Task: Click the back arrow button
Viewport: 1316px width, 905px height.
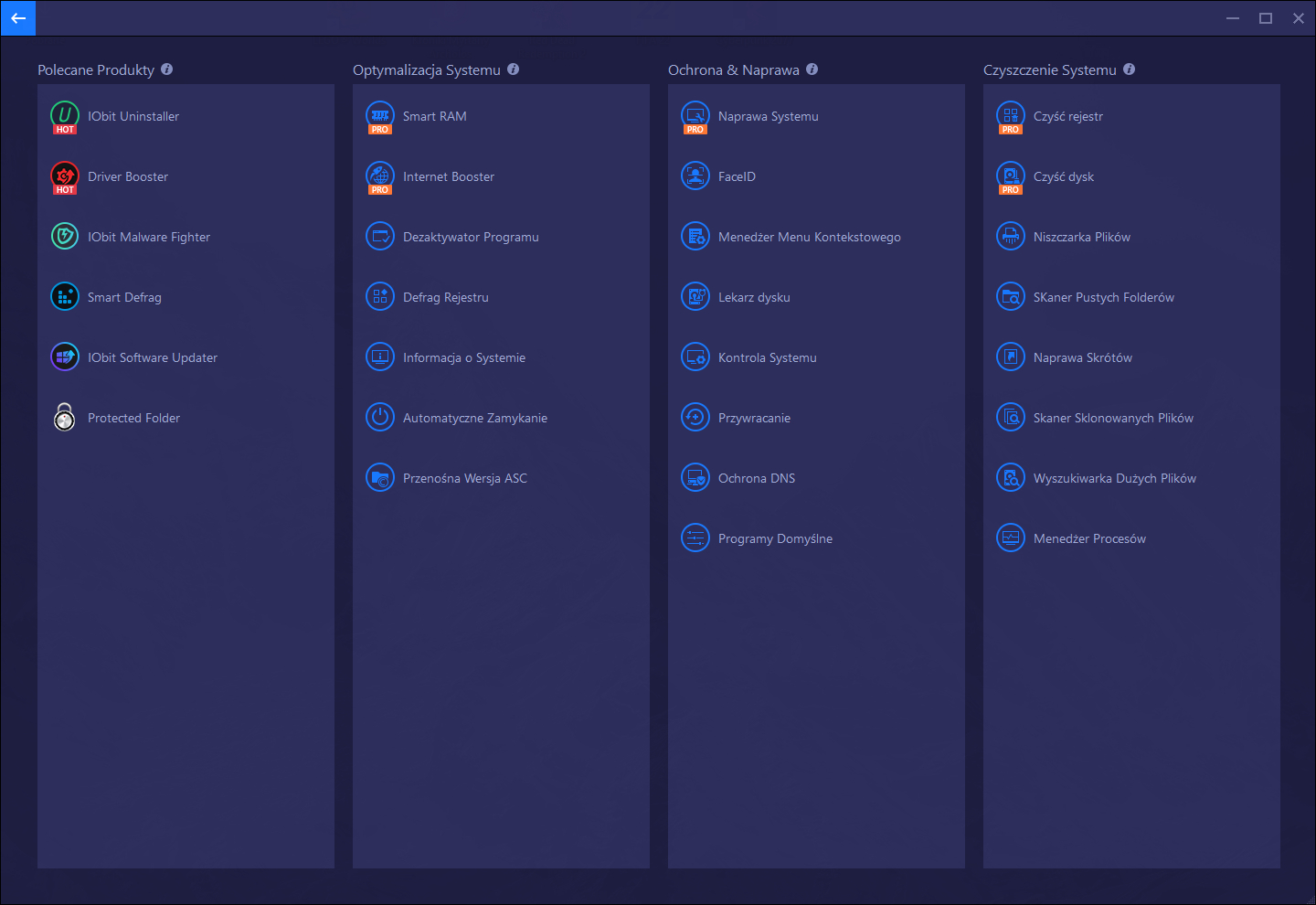Action: pos(18,18)
